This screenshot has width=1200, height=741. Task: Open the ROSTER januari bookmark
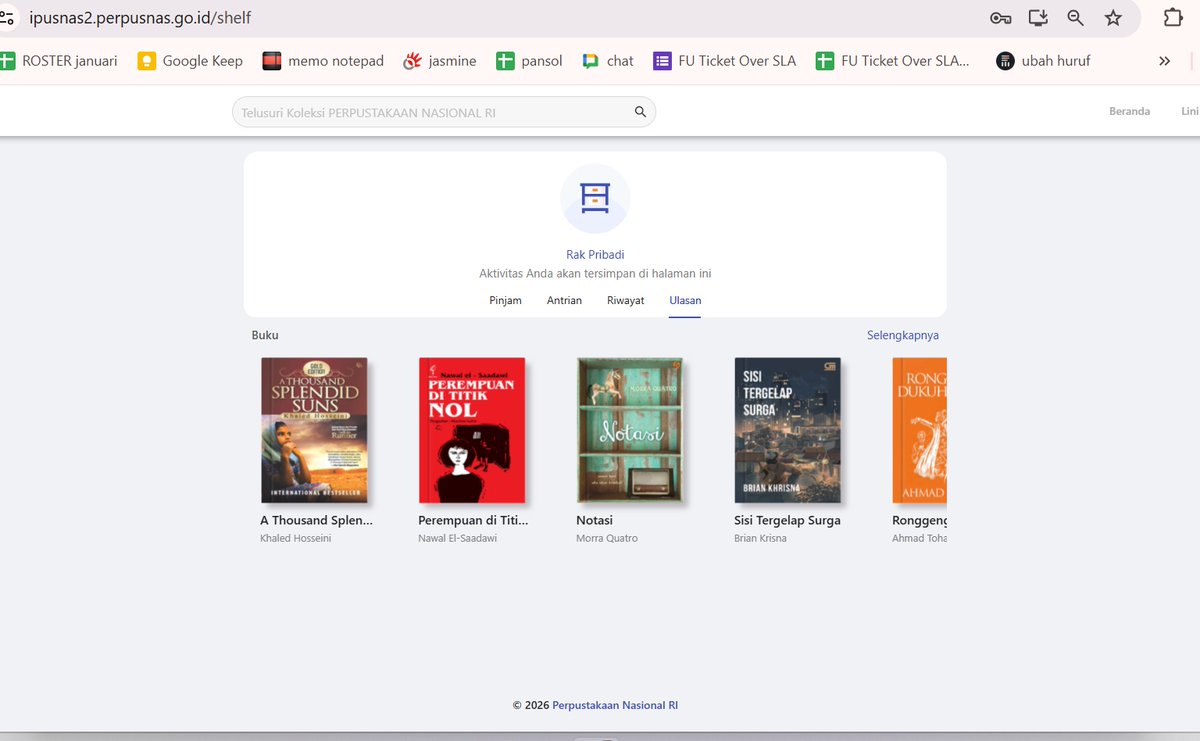[59, 61]
